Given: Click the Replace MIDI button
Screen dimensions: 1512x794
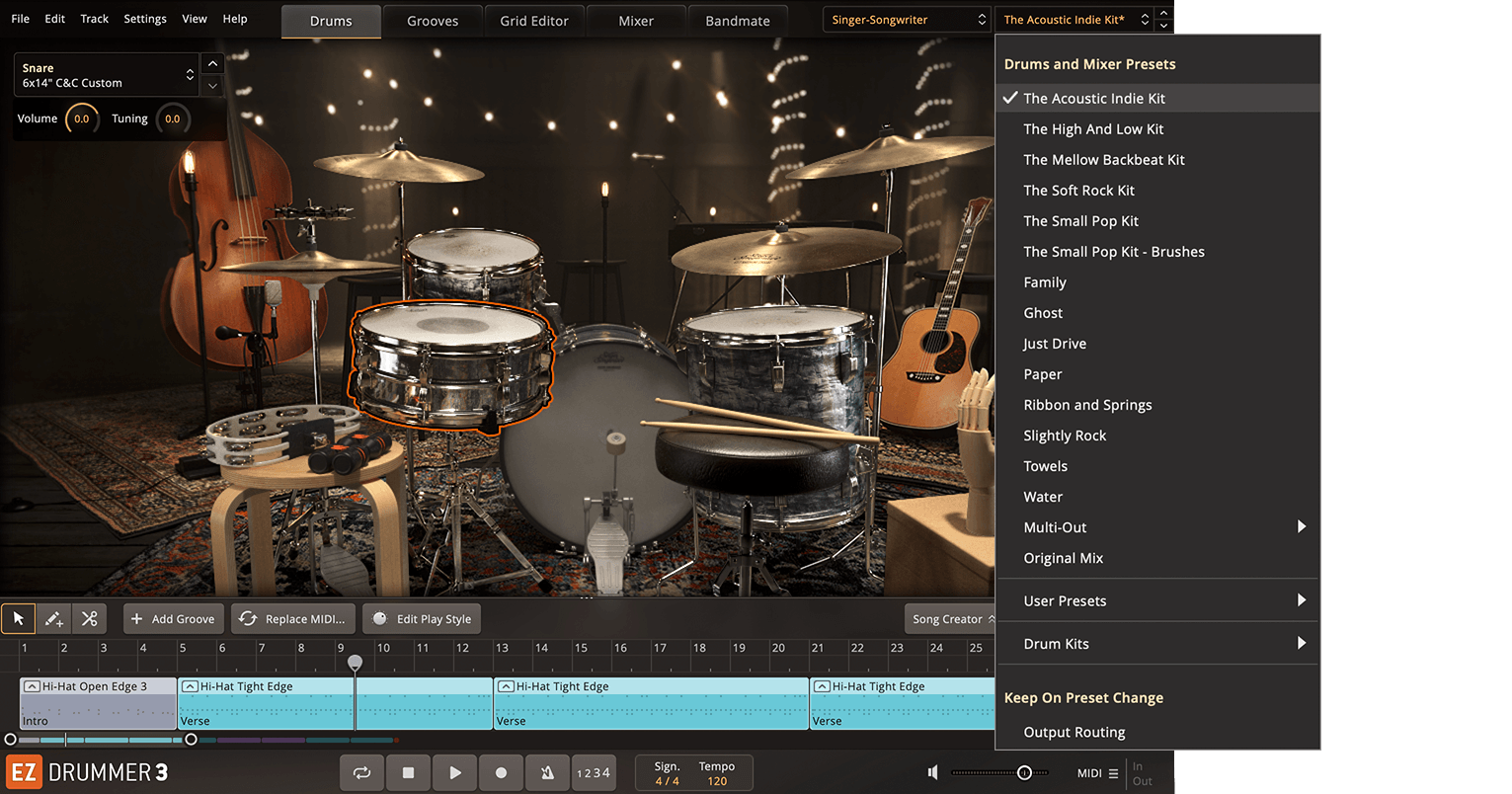Looking at the screenshot, I should click(x=293, y=619).
